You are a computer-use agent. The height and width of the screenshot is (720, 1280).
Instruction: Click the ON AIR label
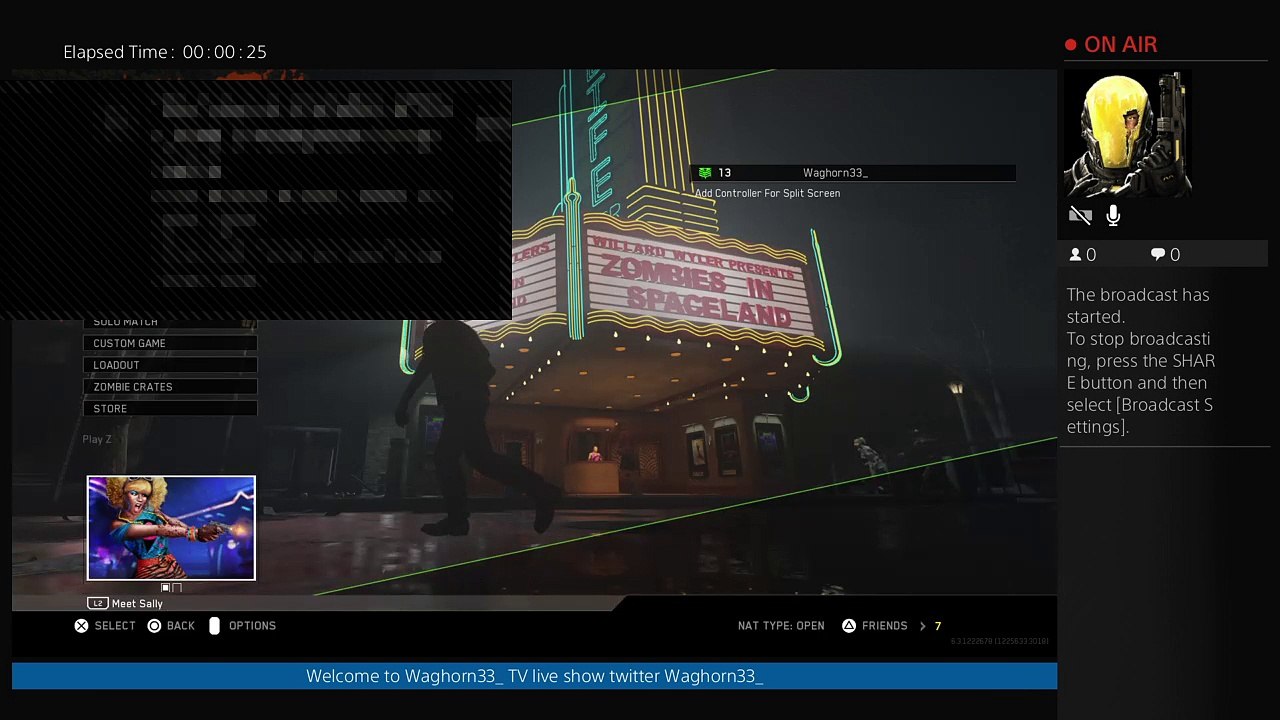click(1120, 45)
